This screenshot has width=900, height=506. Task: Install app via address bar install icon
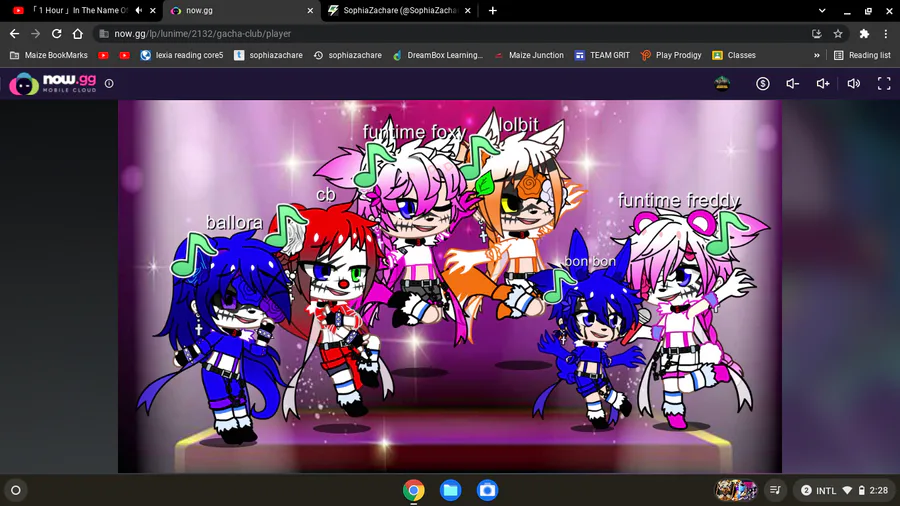click(x=817, y=34)
